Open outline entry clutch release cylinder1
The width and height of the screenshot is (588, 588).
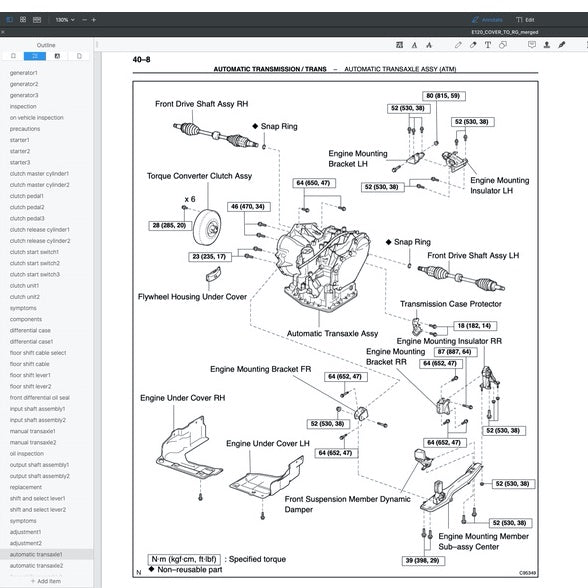(x=40, y=230)
